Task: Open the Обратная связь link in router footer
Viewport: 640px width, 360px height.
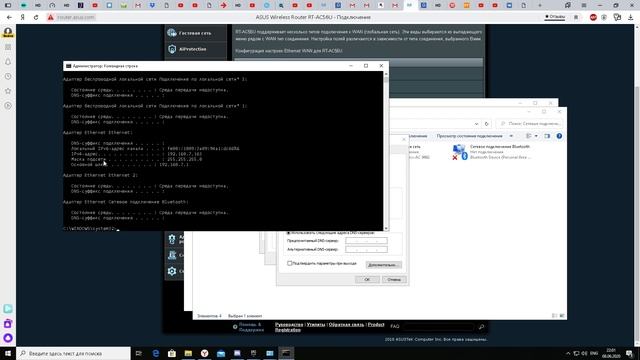Action: pos(346,325)
